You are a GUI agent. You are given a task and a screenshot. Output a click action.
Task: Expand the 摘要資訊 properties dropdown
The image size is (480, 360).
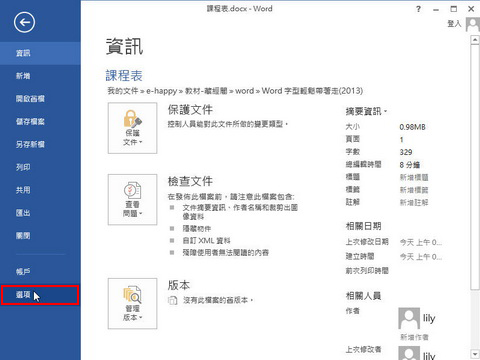[x=366, y=111]
